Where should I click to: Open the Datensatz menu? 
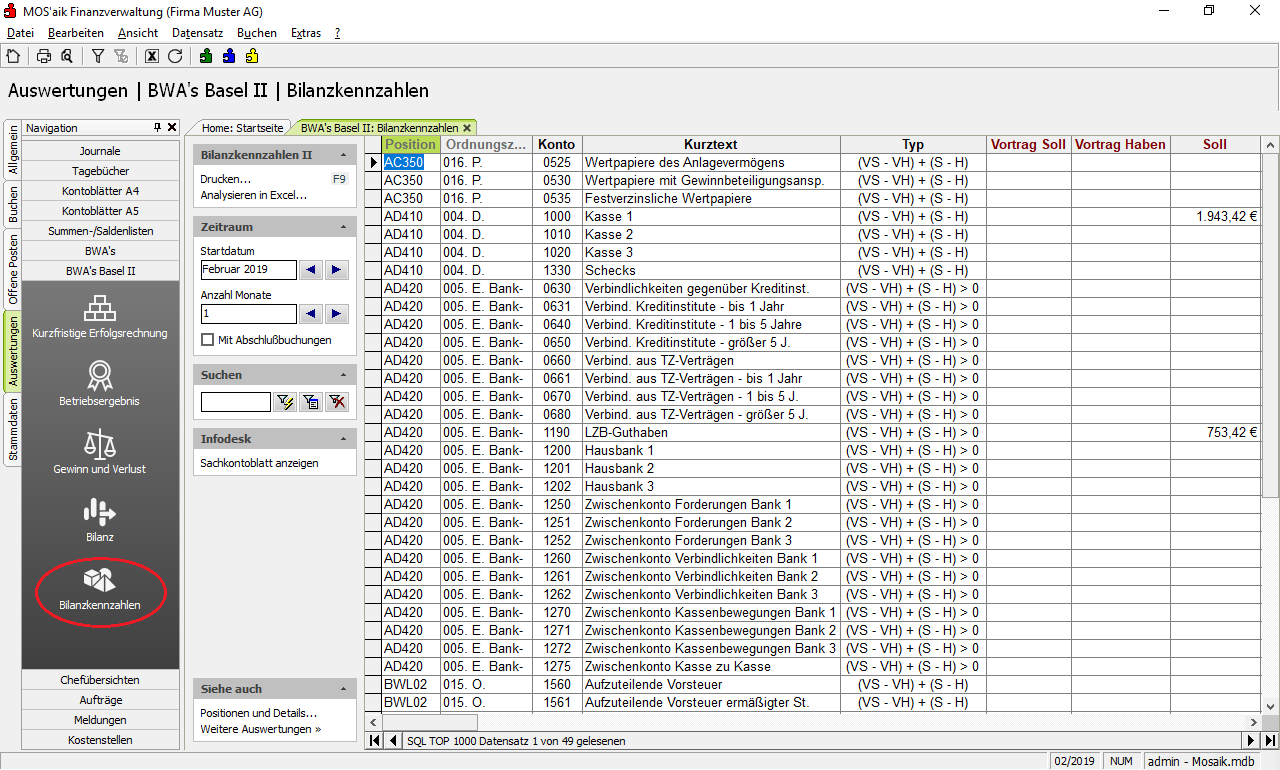[x=197, y=33]
